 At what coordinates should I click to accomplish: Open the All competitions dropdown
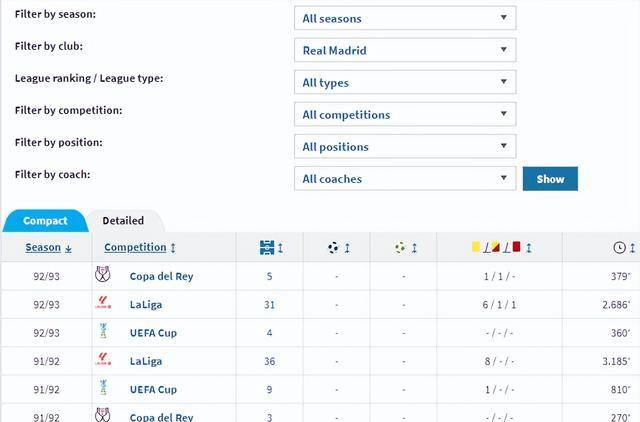[405, 114]
